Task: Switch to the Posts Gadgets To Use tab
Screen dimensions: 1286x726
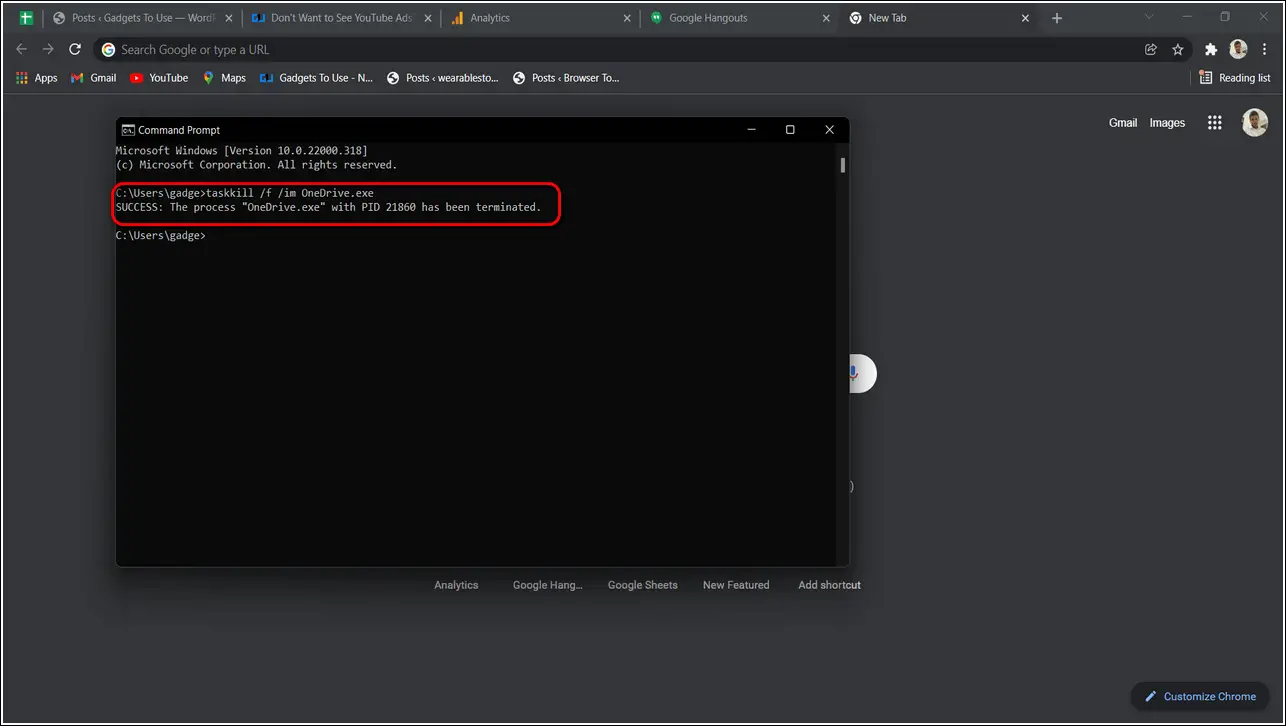Action: tap(141, 18)
